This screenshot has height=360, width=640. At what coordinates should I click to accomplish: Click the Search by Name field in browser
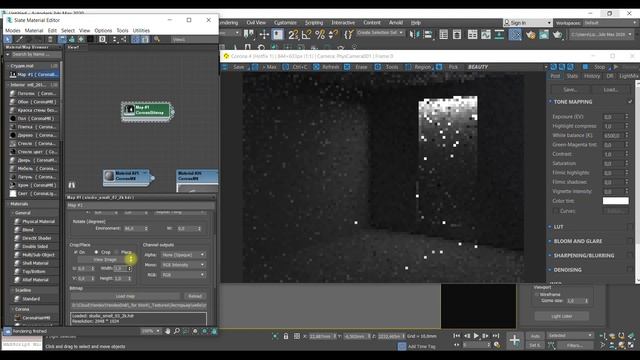(36, 54)
